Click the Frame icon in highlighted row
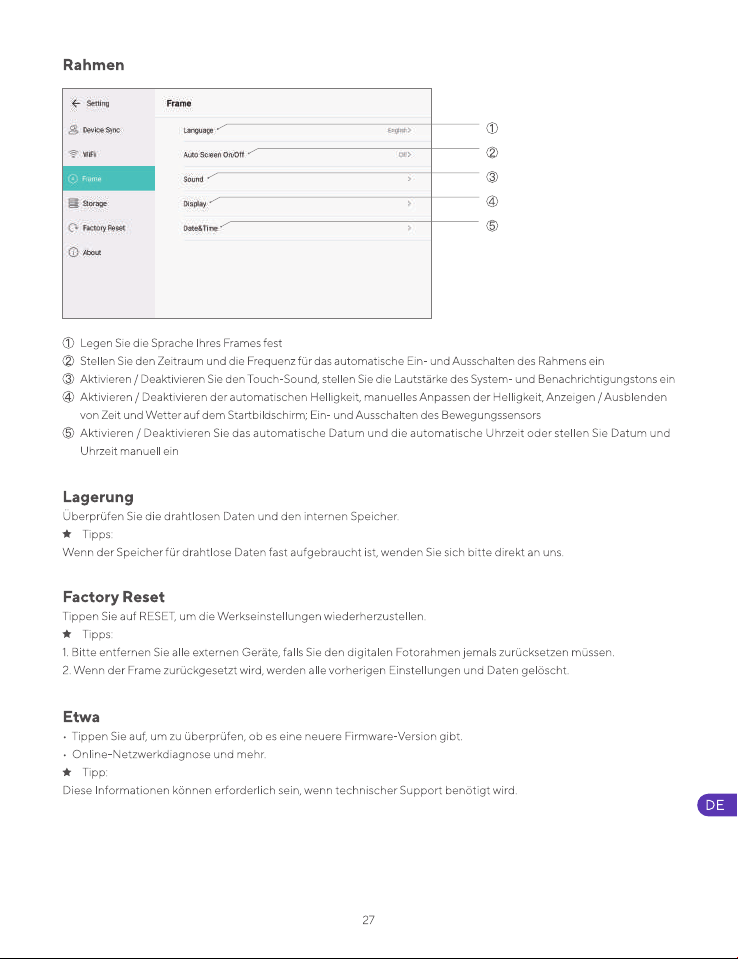This screenshot has height=959, width=738. pyautogui.click(x=73, y=179)
